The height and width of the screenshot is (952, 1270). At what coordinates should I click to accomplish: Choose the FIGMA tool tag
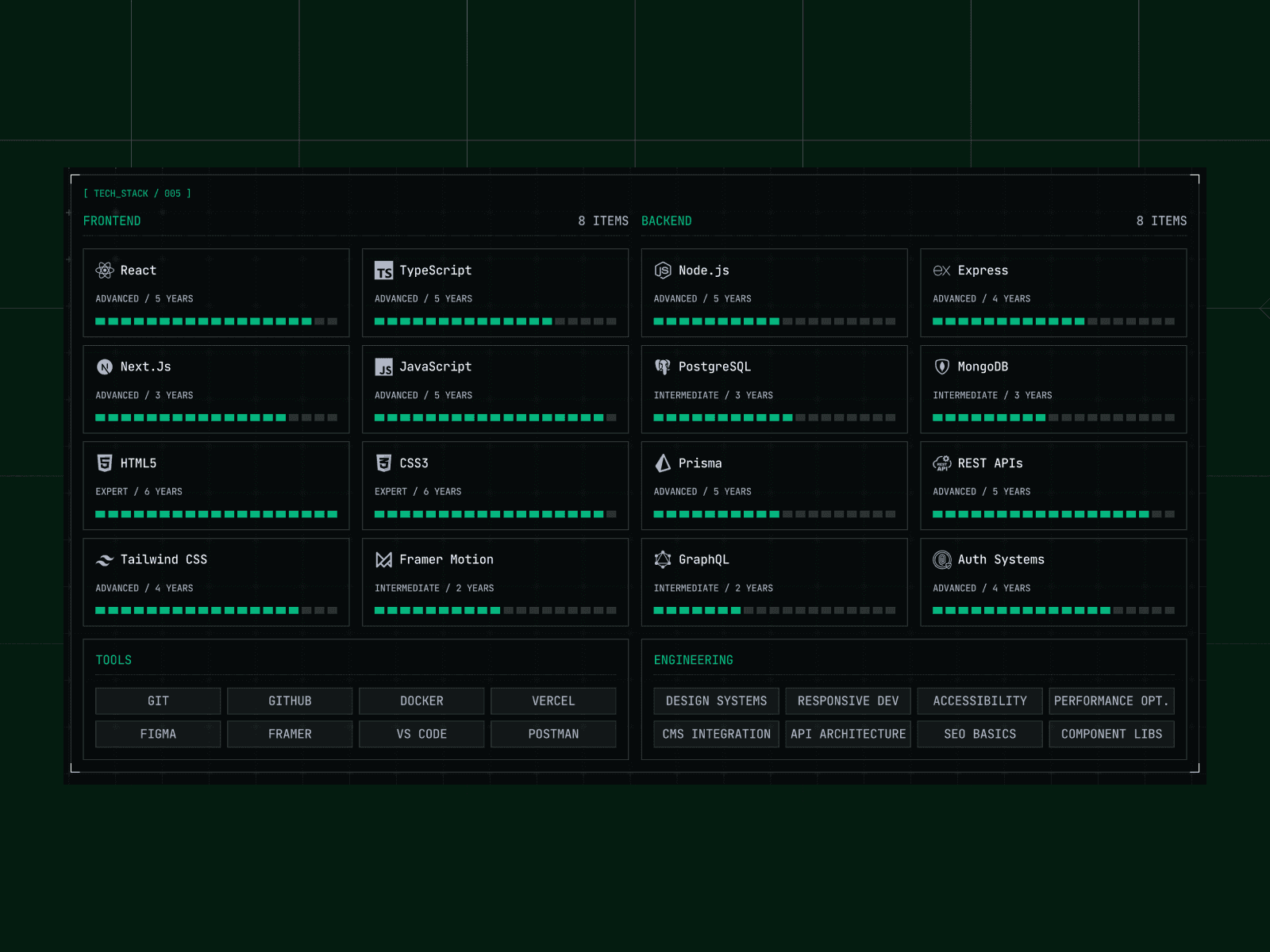point(158,735)
